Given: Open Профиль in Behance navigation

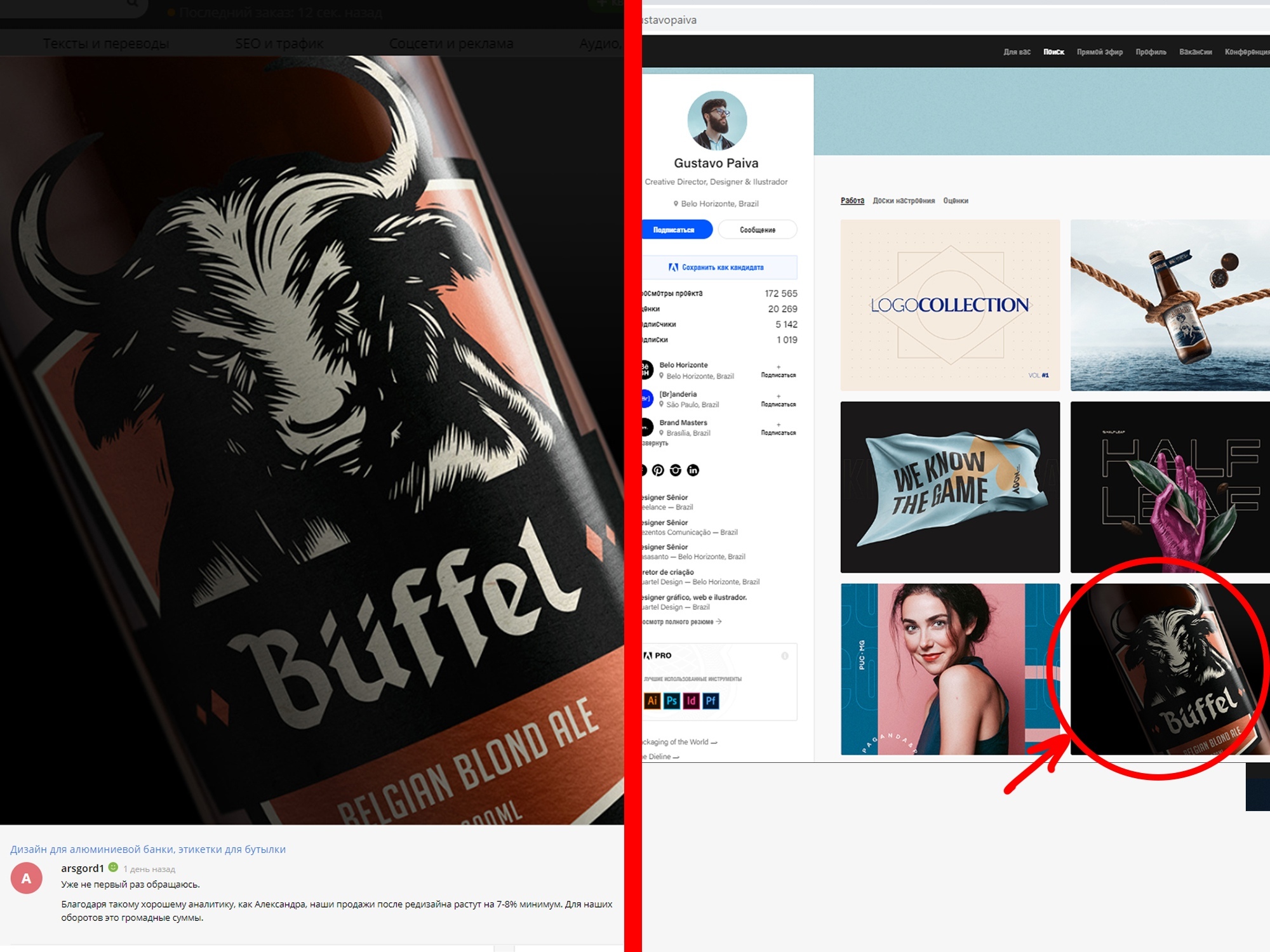Looking at the screenshot, I should [x=1151, y=52].
